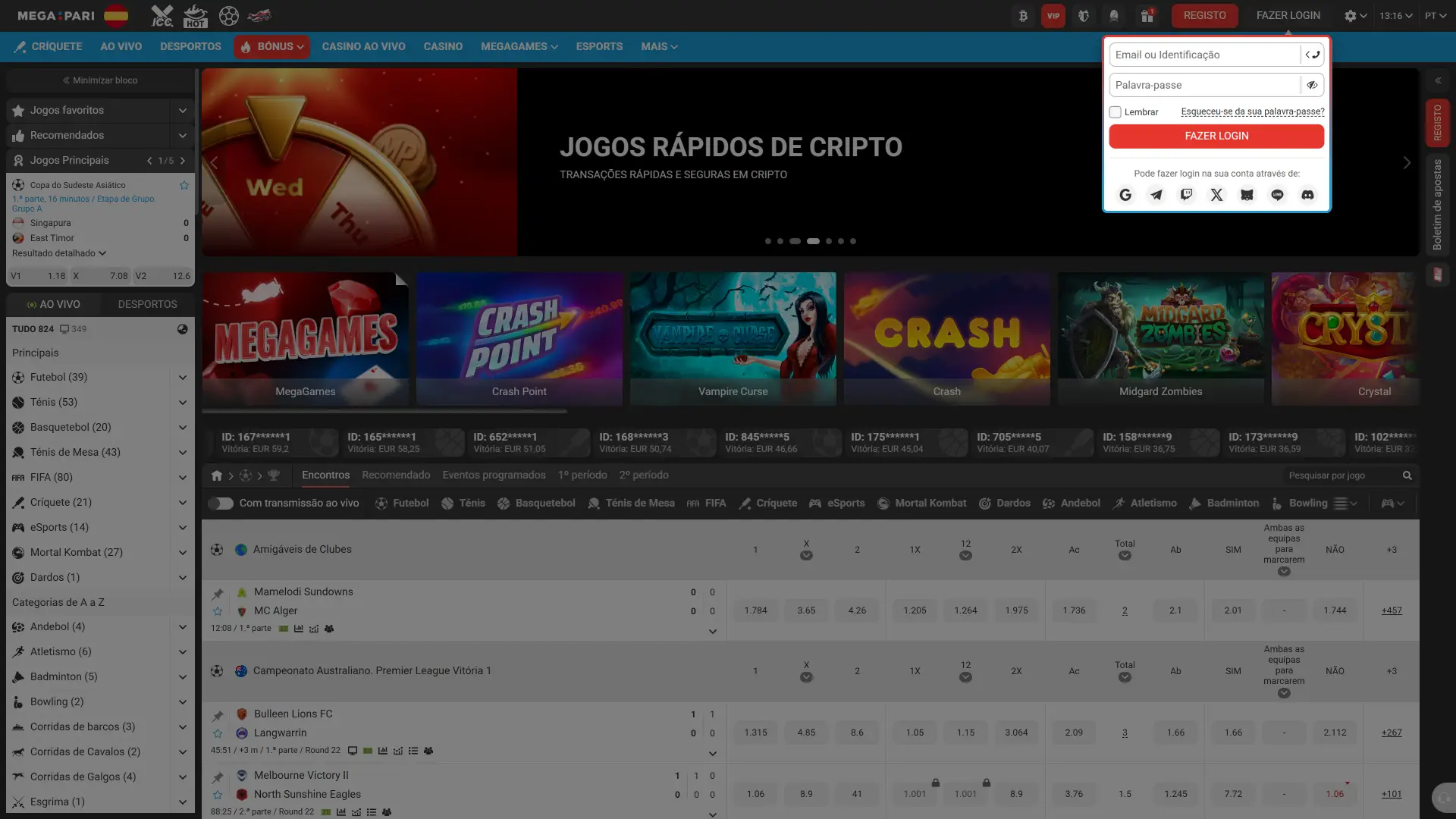Collapse the right betslip panel arrow
The height and width of the screenshot is (819, 1456).
1438,80
